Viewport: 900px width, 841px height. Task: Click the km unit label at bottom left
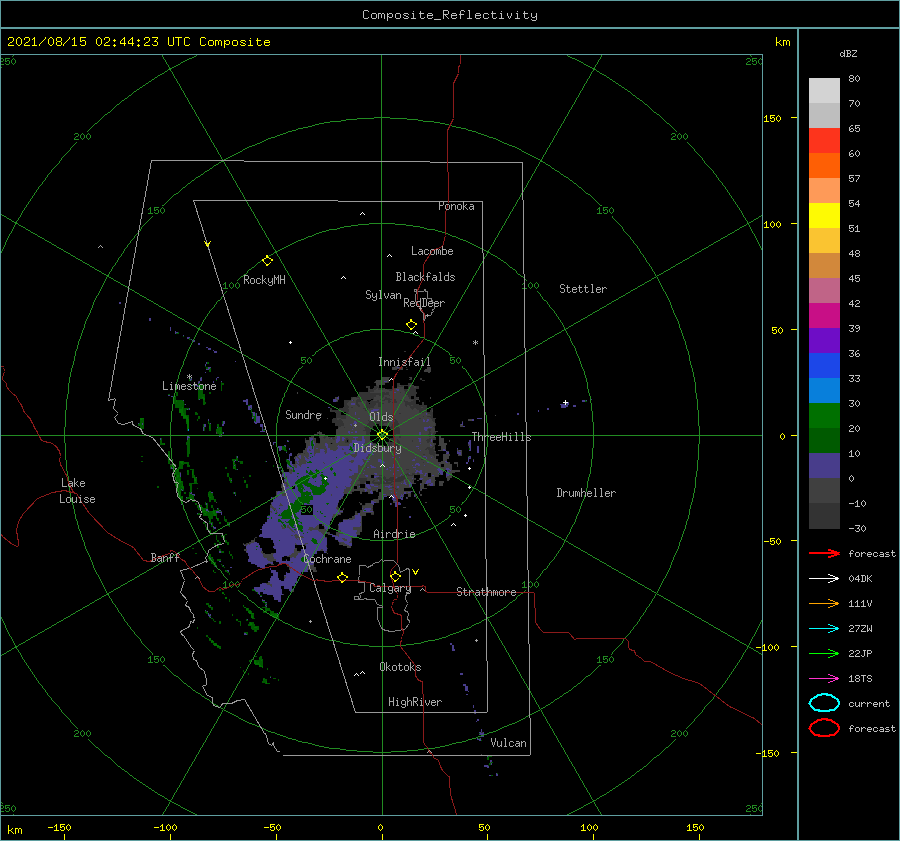pyautogui.click(x=14, y=830)
